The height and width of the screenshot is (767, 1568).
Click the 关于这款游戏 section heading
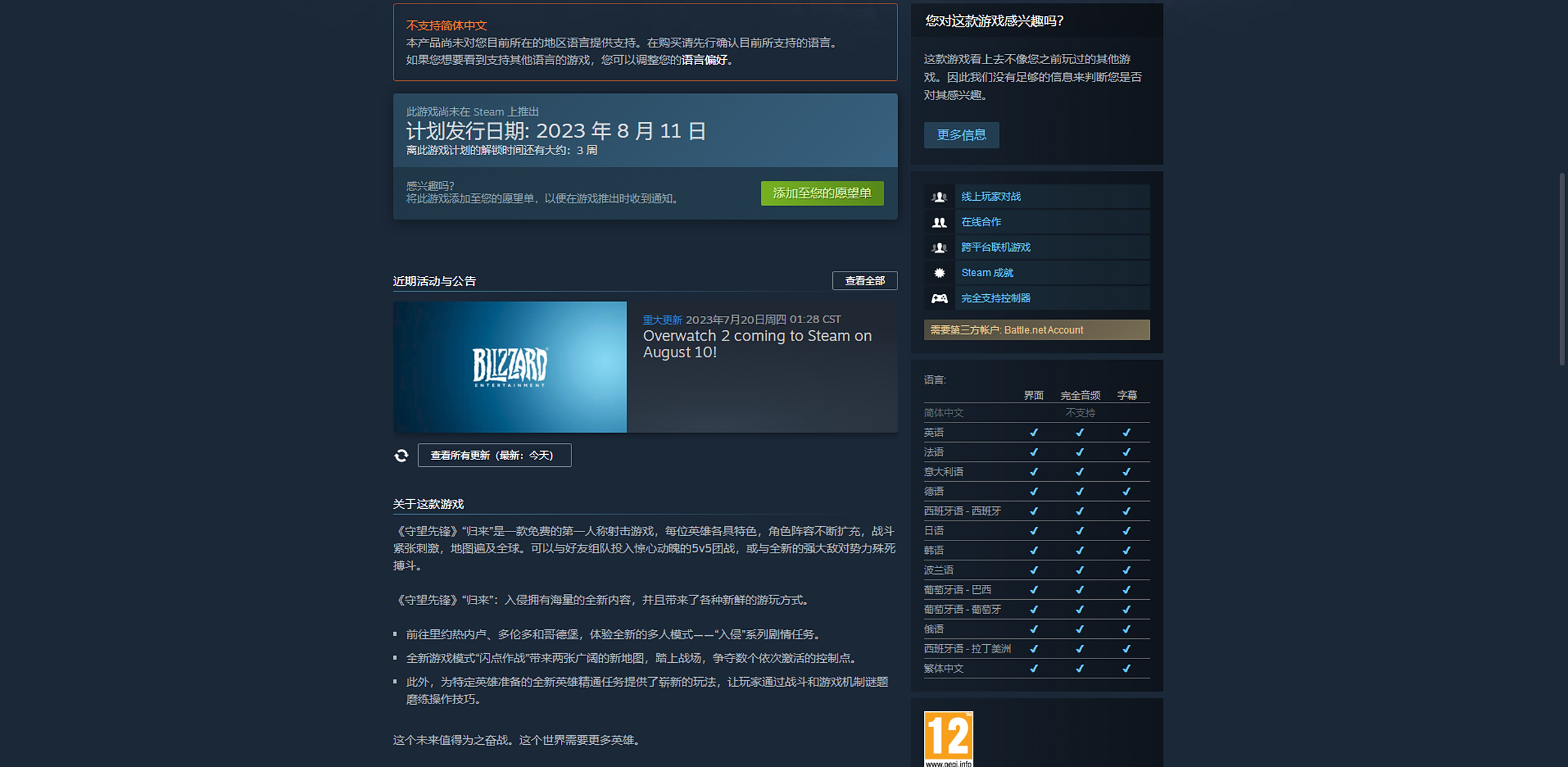pos(428,504)
